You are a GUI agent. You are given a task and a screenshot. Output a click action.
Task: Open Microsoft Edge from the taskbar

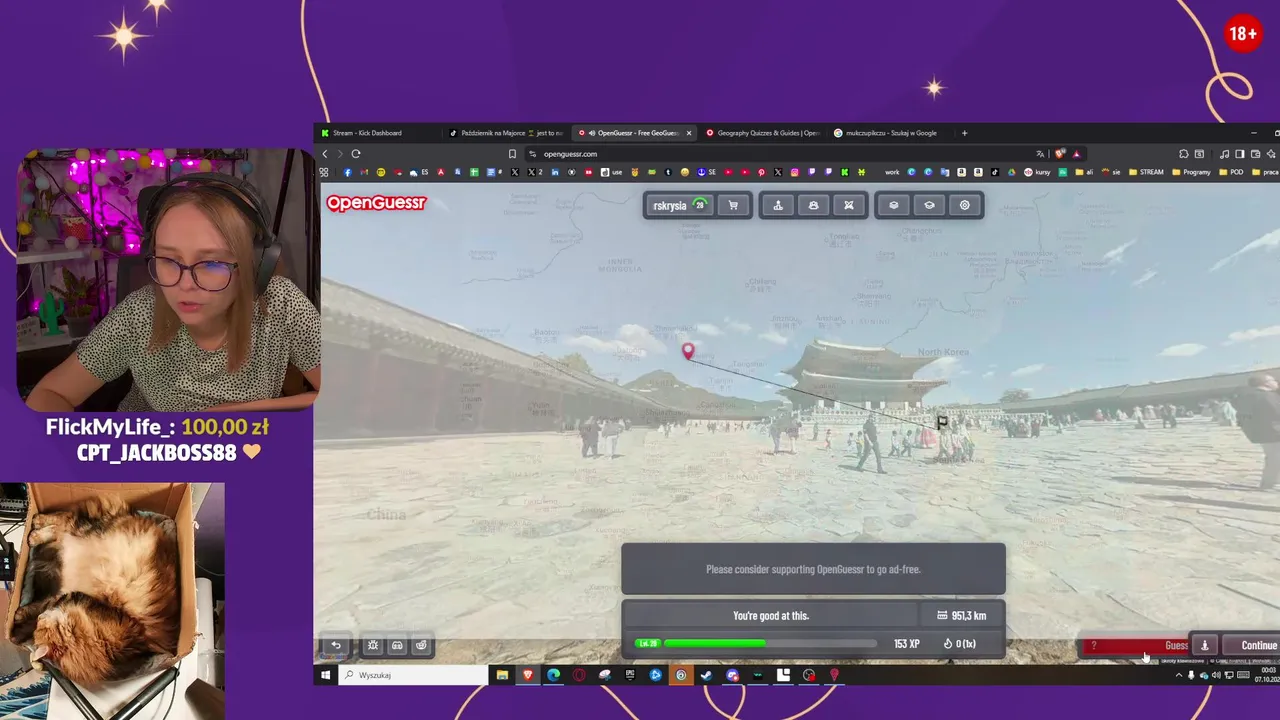coord(553,675)
